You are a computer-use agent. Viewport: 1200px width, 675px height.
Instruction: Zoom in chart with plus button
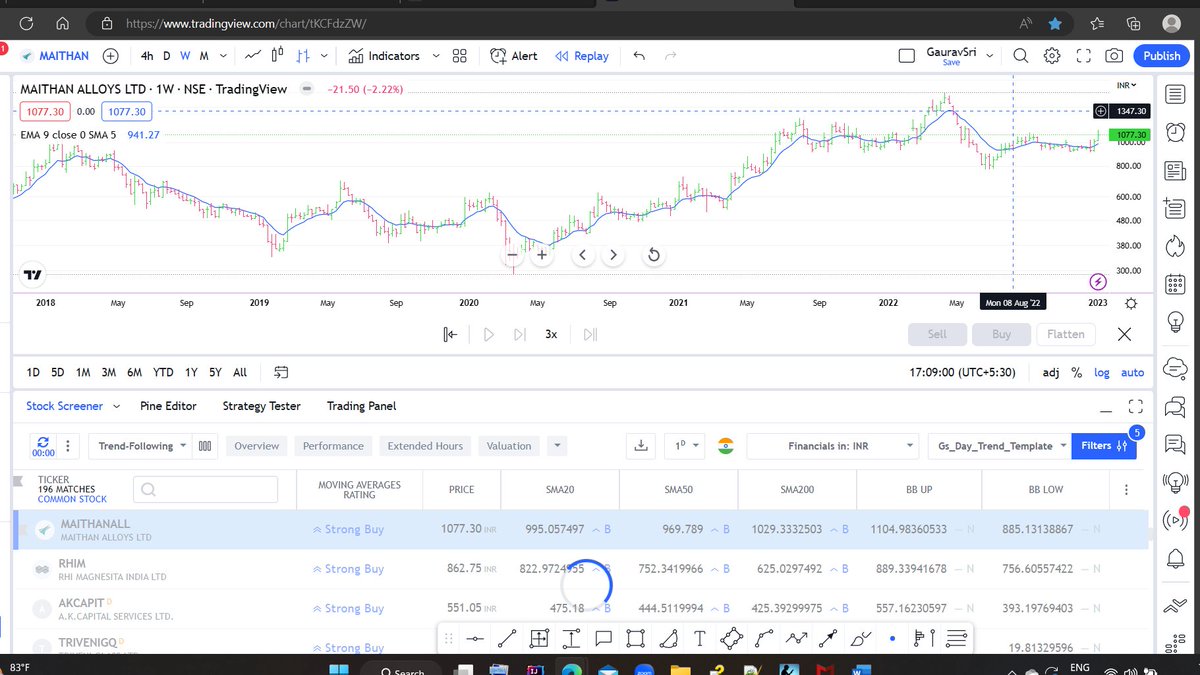541,255
